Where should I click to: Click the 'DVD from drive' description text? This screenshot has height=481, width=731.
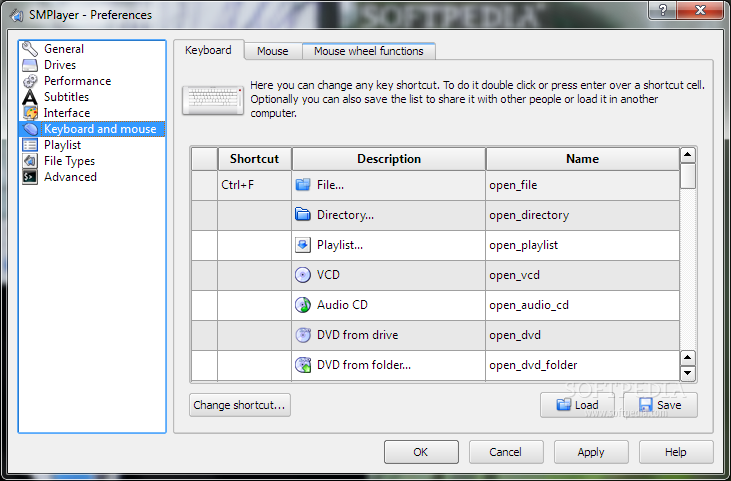pos(358,335)
